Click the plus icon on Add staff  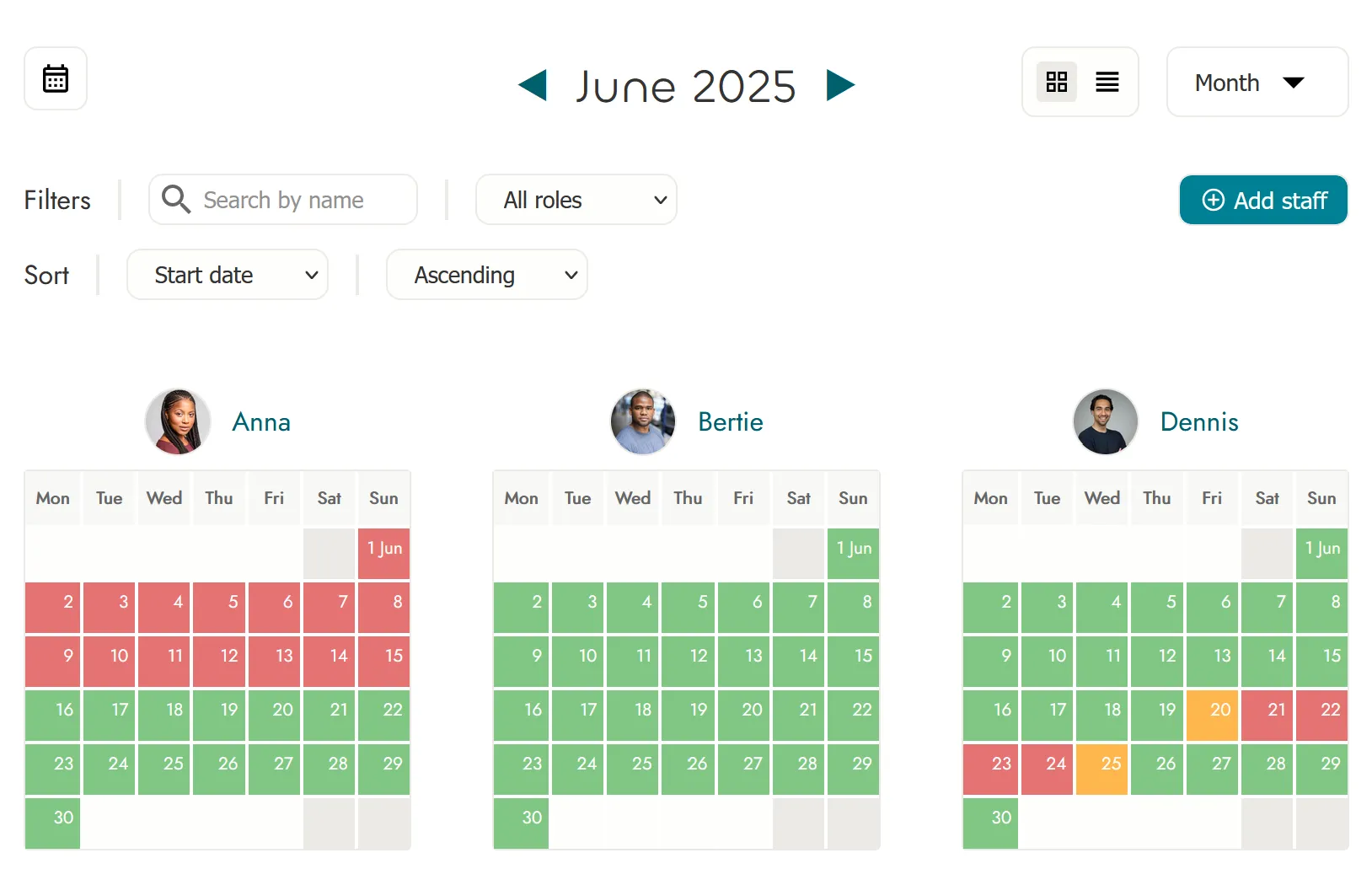pos(1213,200)
